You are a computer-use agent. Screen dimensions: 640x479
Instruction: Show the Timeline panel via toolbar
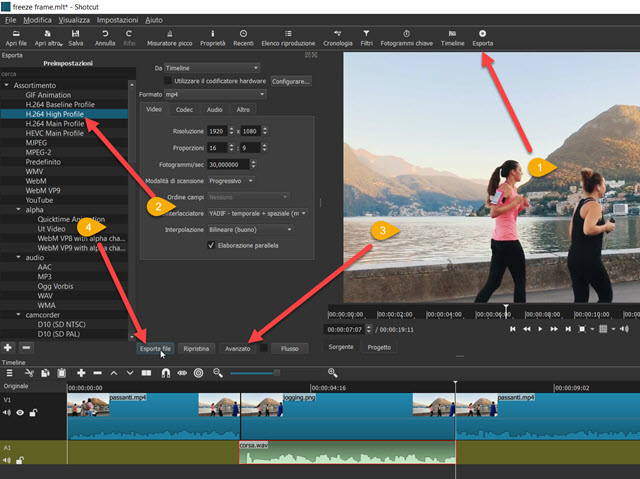coord(452,38)
